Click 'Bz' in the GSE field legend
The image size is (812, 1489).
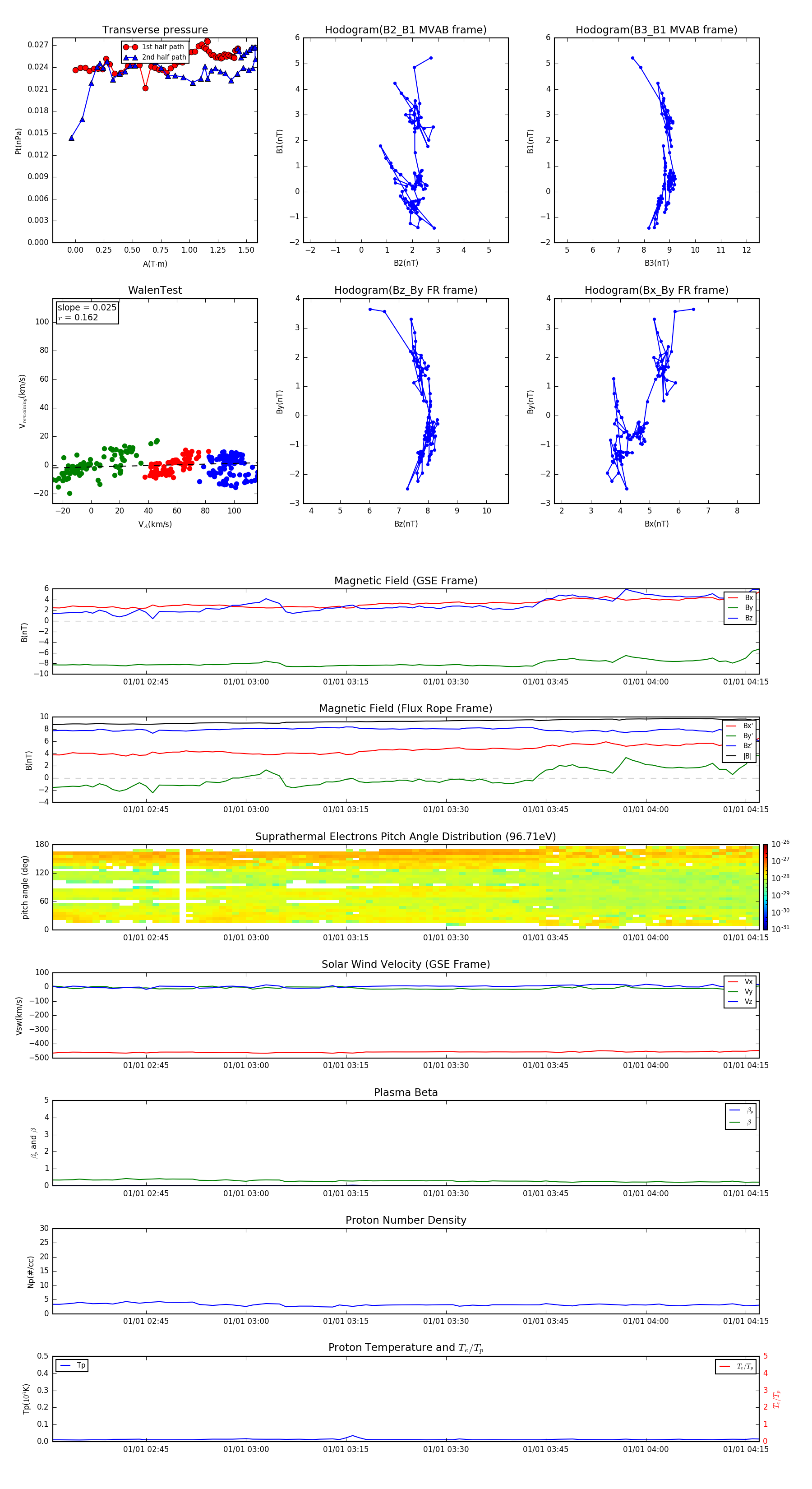(748, 619)
